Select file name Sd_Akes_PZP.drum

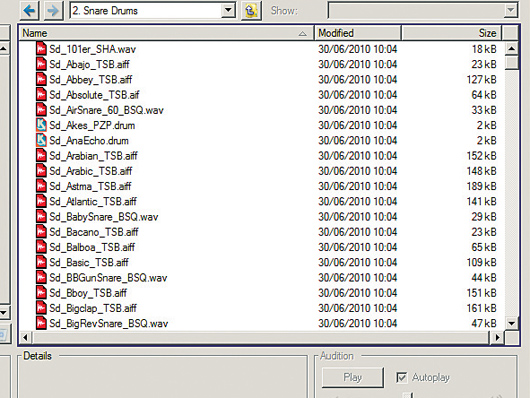coord(92,125)
